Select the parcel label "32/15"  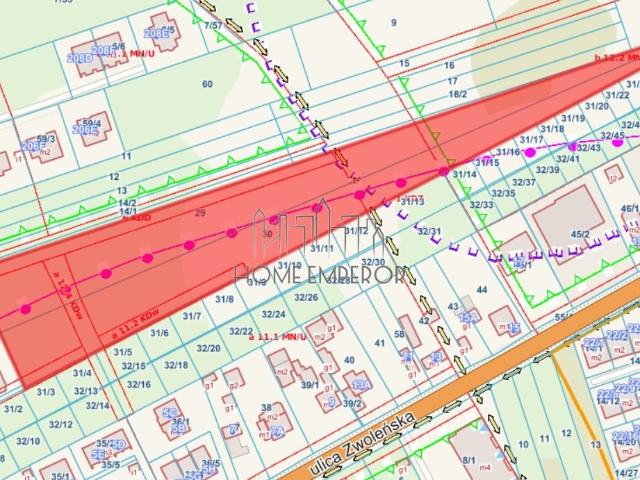(133, 366)
